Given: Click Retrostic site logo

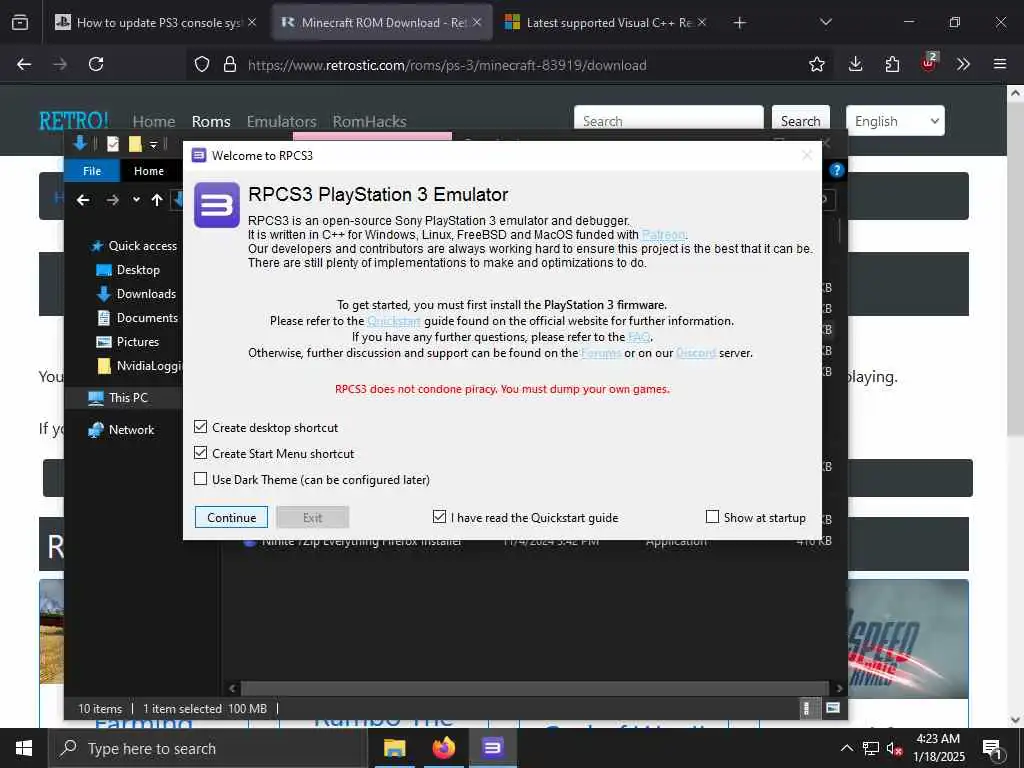Looking at the screenshot, I should coord(74,120).
